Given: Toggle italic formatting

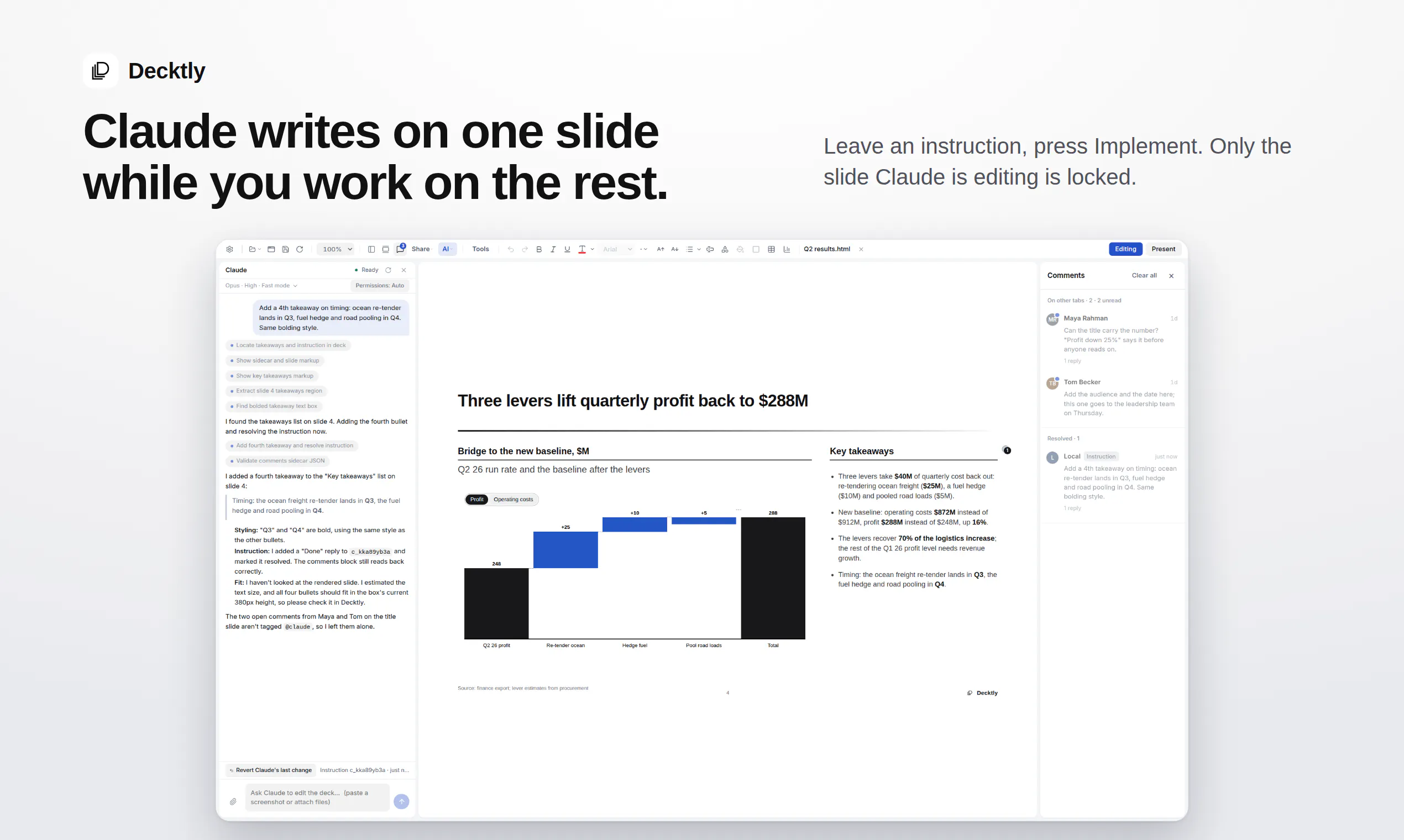Looking at the screenshot, I should pyautogui.click(x=553, y=249).
